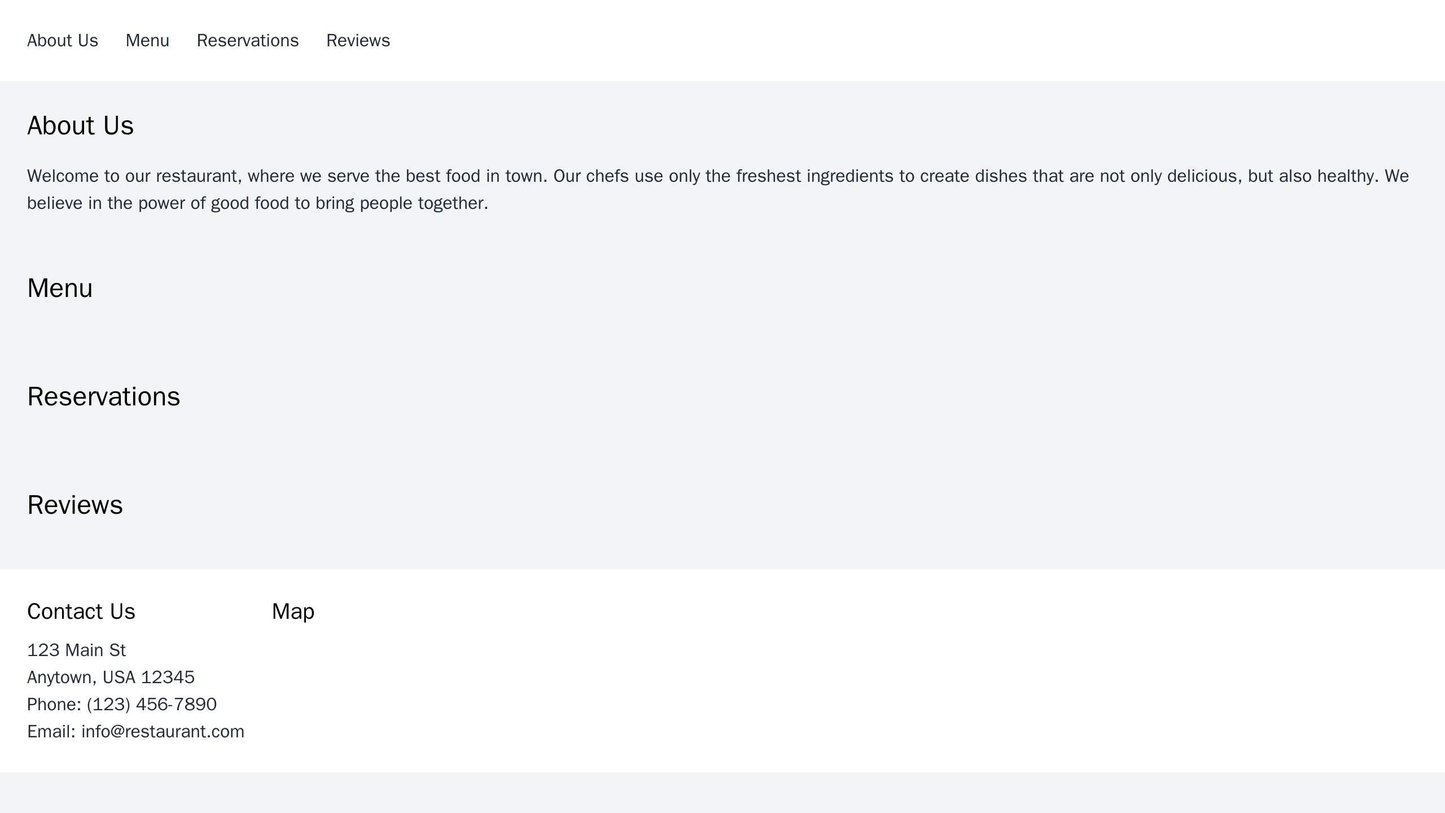Image resolution: width=1445 pixels, height=813 pixels.
Task: Open the Menu link in navbar
Action: pyautogui.click(x=147, y=40)
